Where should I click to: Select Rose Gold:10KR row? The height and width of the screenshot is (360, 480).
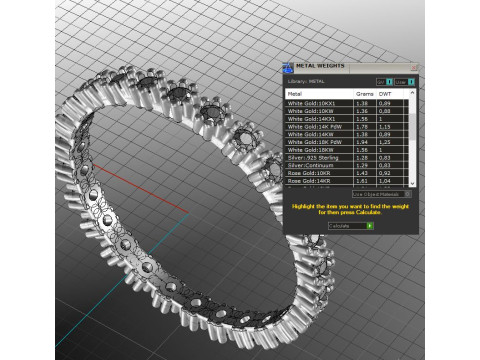coord(347,173)
